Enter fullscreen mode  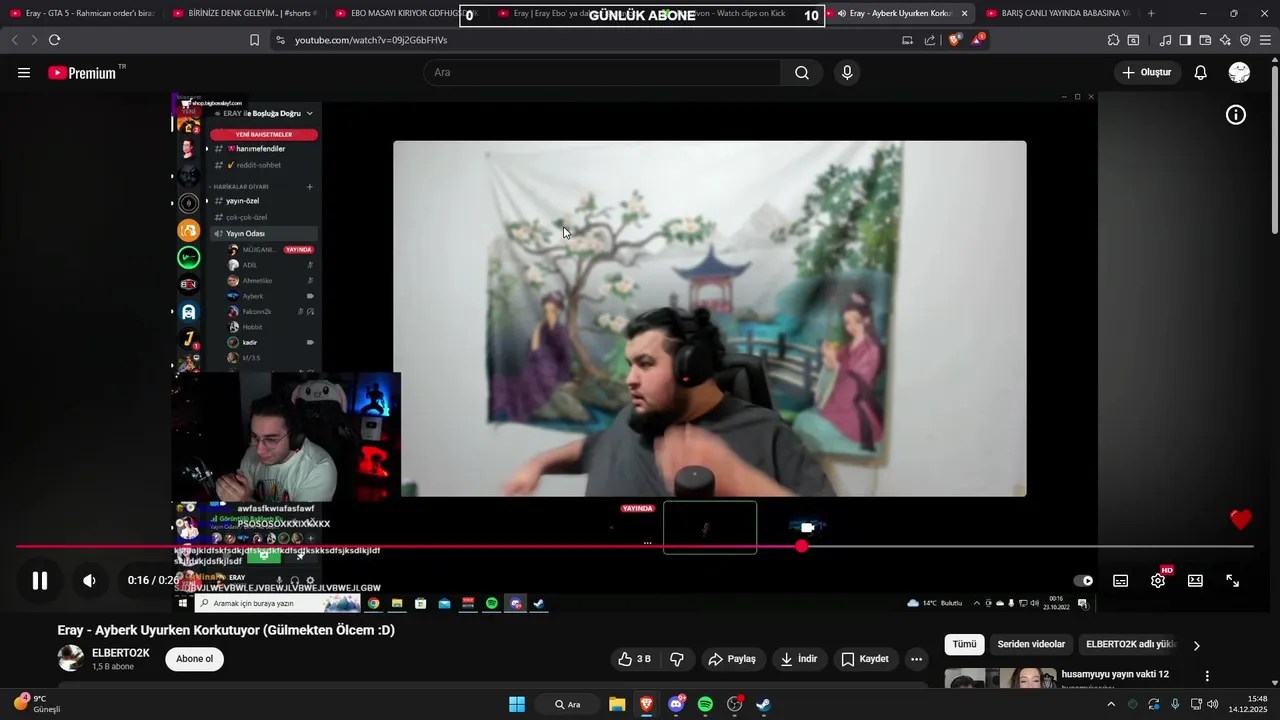click(1233, 581)
